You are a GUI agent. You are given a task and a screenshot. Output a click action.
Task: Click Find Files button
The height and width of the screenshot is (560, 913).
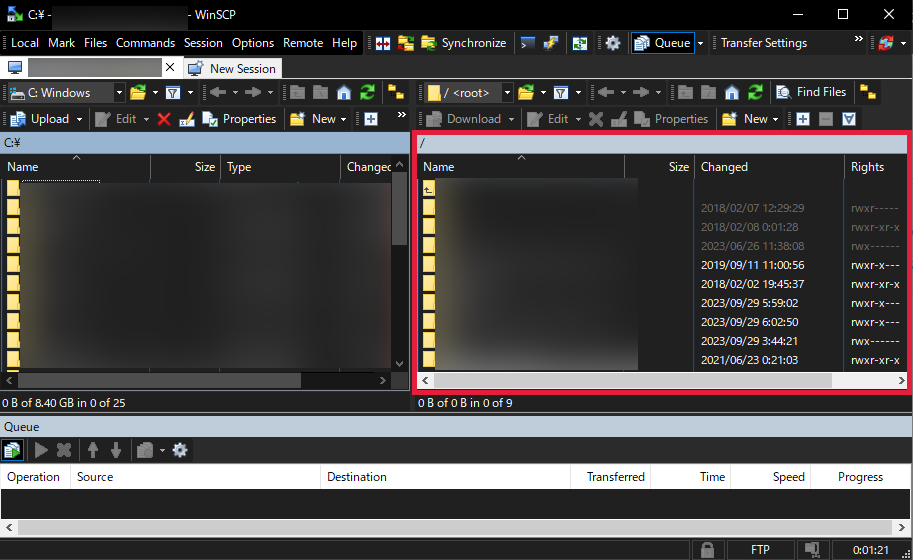click(x=813, y=92)
